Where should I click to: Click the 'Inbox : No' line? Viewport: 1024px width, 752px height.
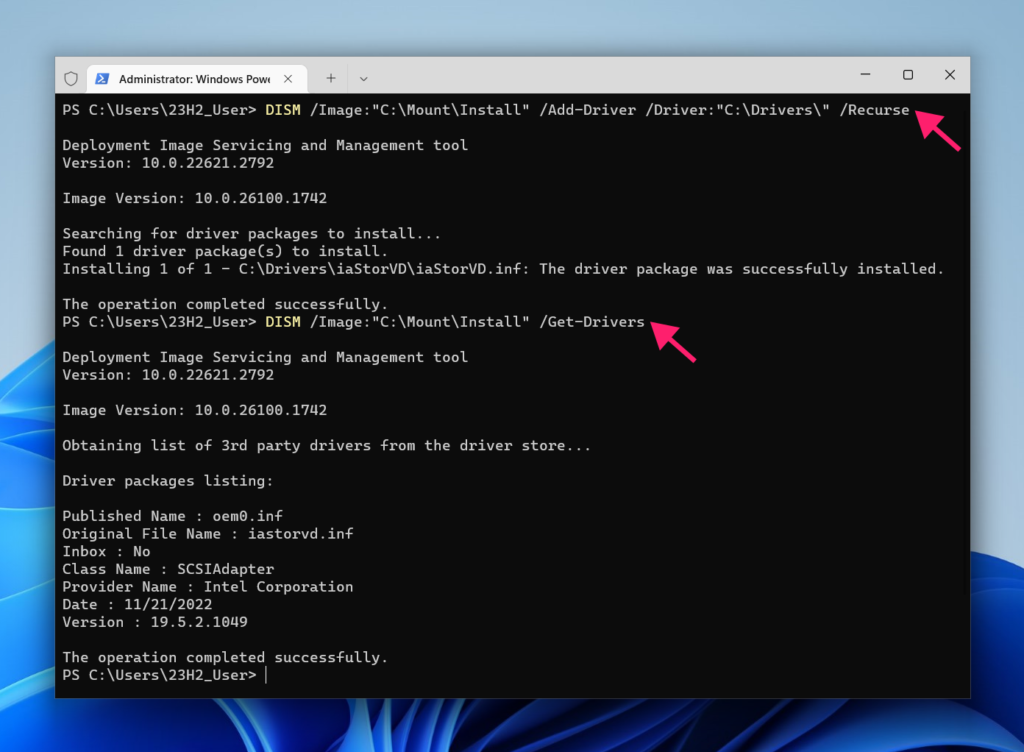[106, 552]
